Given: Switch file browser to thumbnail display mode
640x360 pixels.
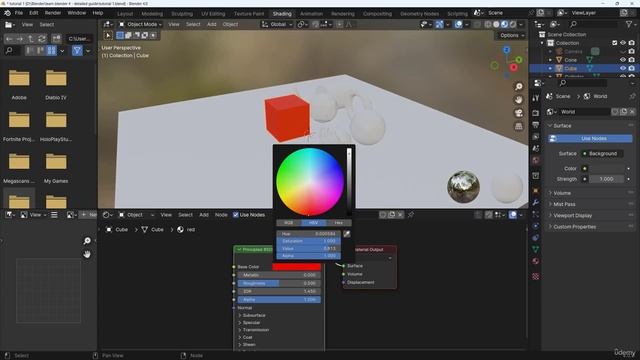Looking at the screenshot, I should point(51,51).
